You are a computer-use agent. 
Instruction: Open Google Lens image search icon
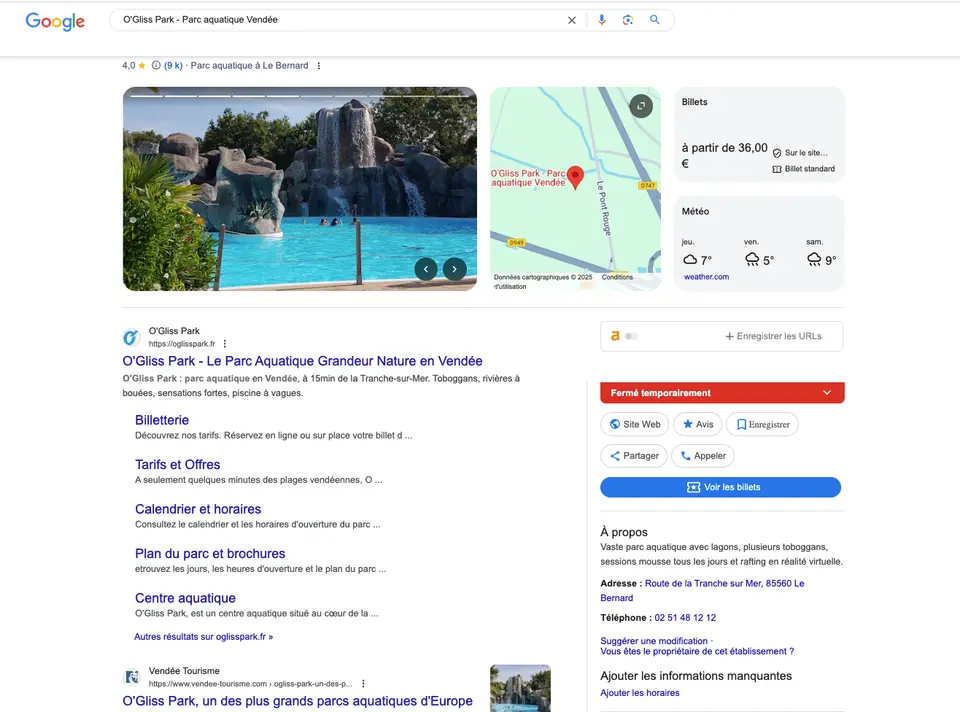click(x=628, y=20)
